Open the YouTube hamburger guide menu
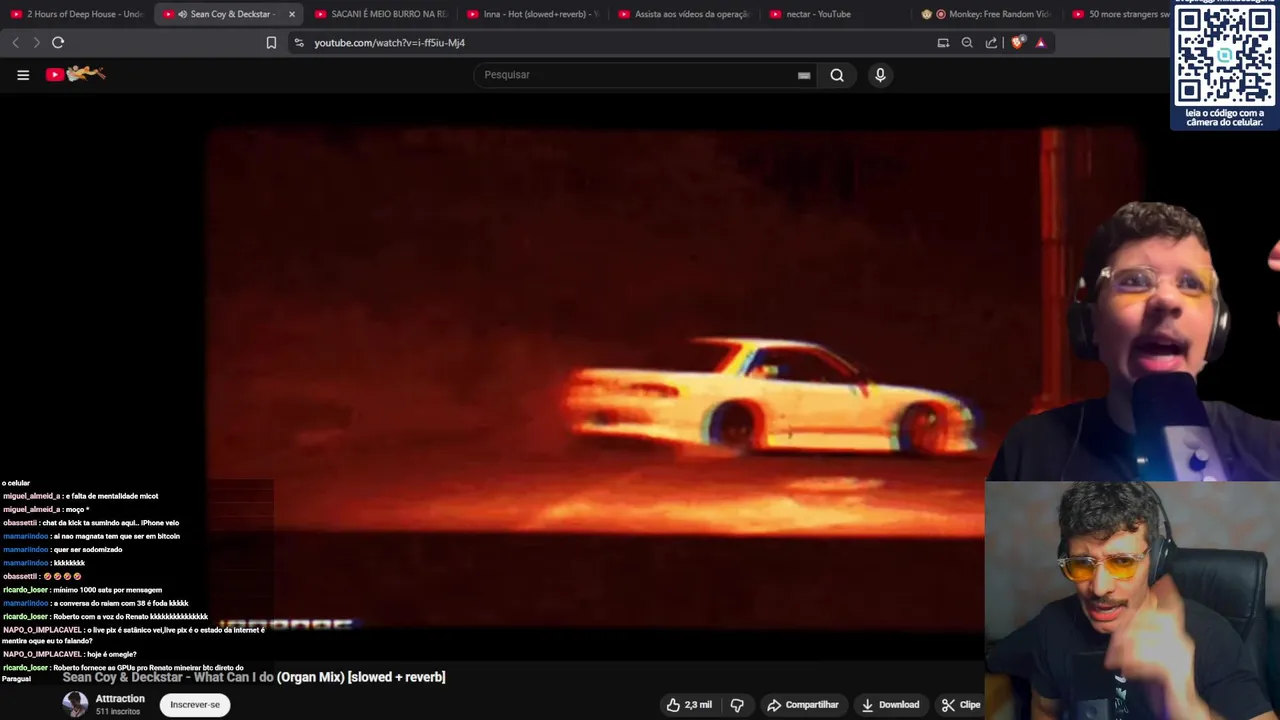Image resolution: width=1280 pixels, height=720 pixels. pyautogui.click(x=23, y=75)
